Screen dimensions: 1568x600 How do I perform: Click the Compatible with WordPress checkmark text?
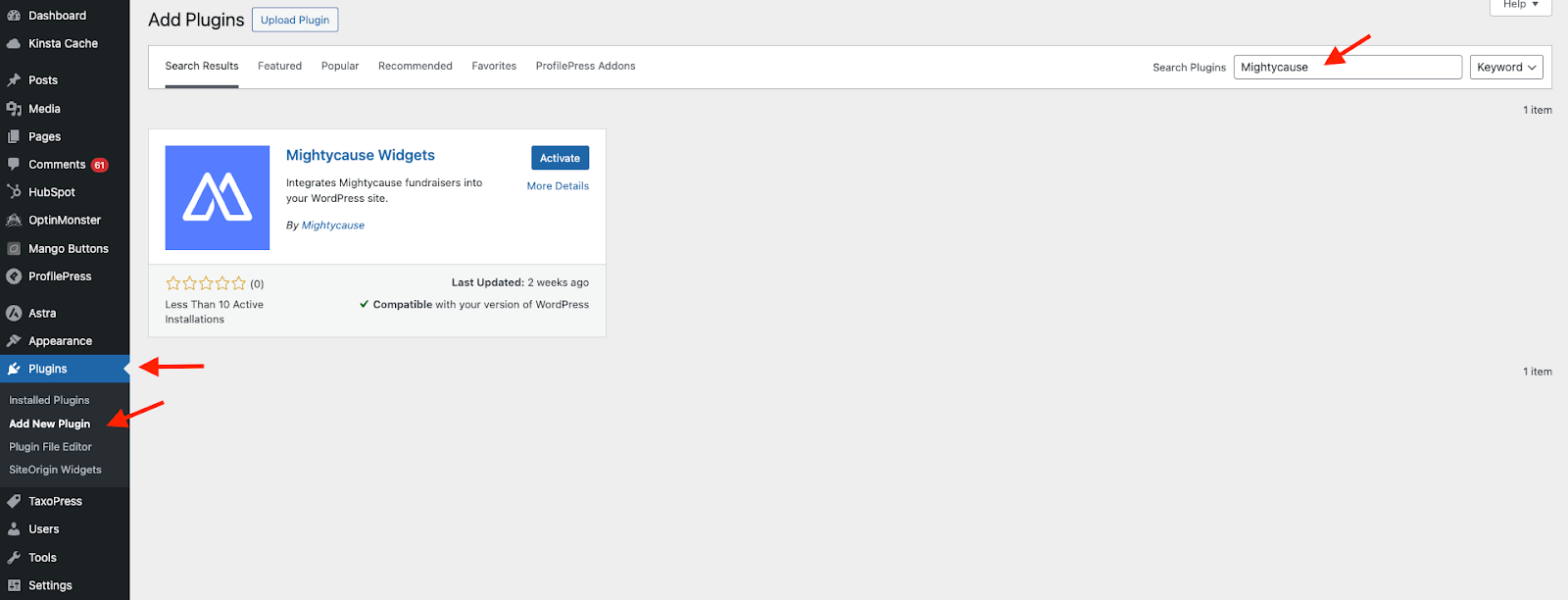[x=474, y=305]
